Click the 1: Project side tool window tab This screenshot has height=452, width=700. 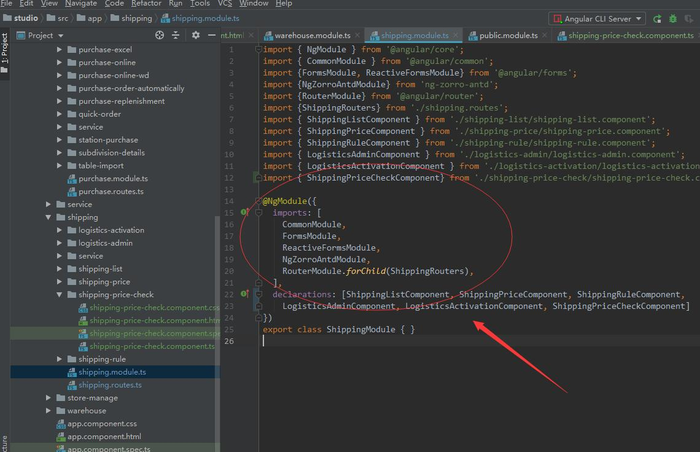coord(4,53)
